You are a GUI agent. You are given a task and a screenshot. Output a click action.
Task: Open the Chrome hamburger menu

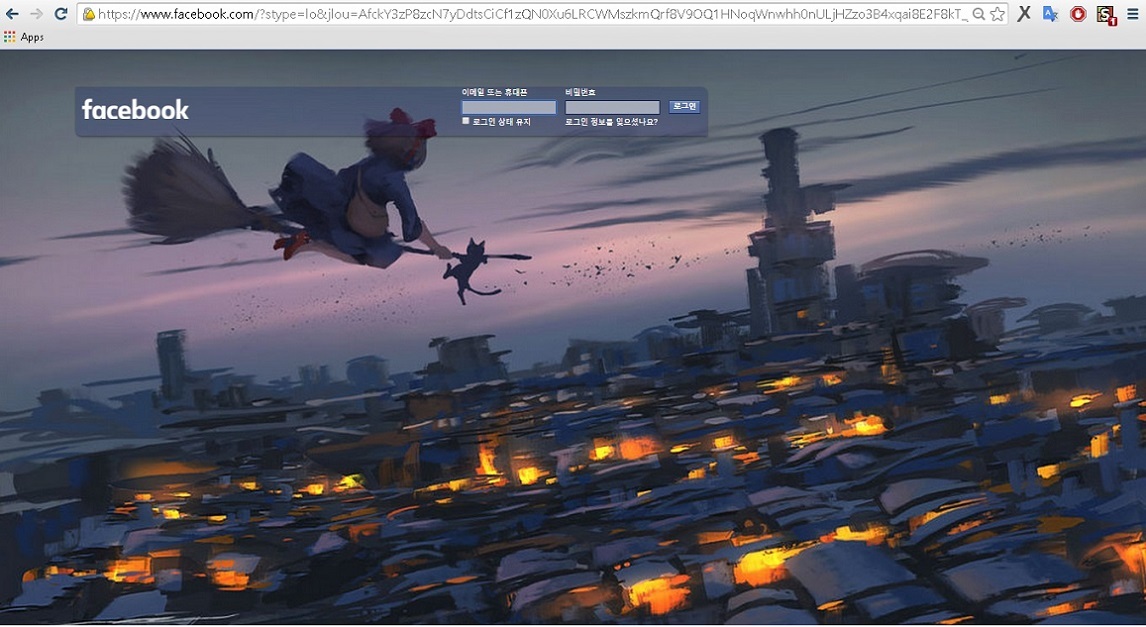[1133, 13]
